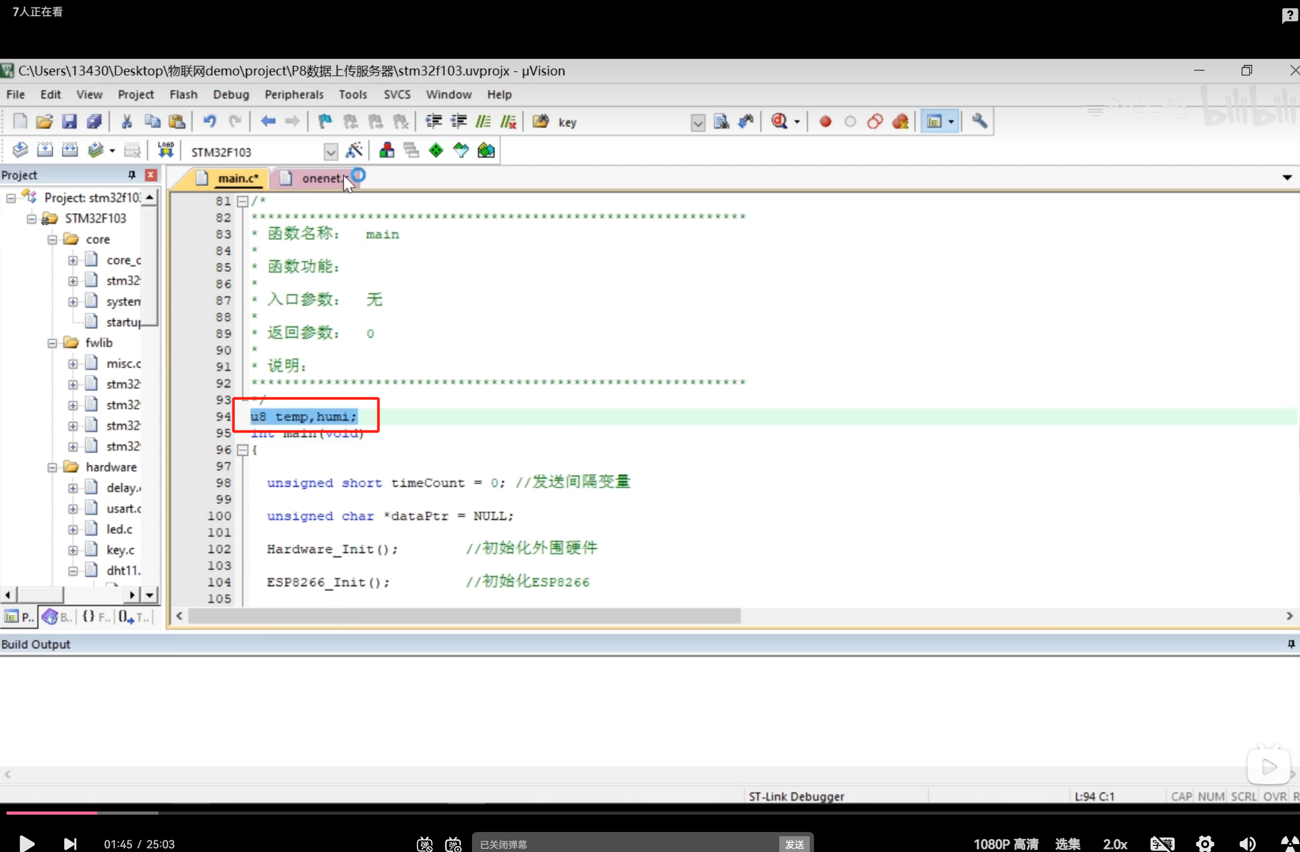This screenshot has width=1300, height=852.
Task: Click the Unindent selected lines icon
Action: [x=458, y=122]
